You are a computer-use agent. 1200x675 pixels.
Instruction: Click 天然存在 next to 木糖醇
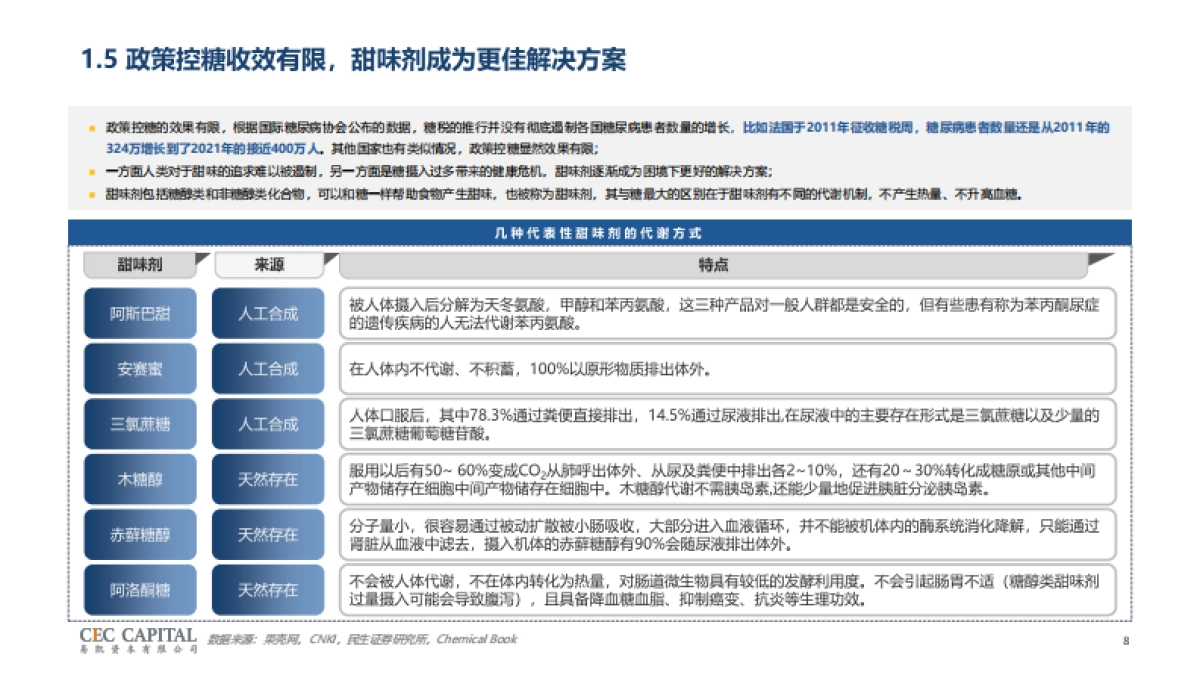click(269, 478)
